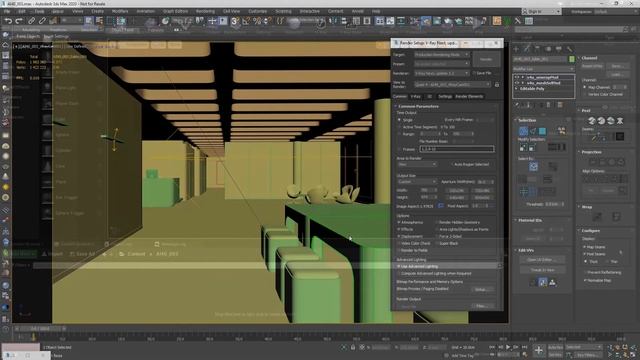This screenshot has height=360, width=640.
Task: Open the Target render mode dropdown
Action: click(x=442, y=54)
